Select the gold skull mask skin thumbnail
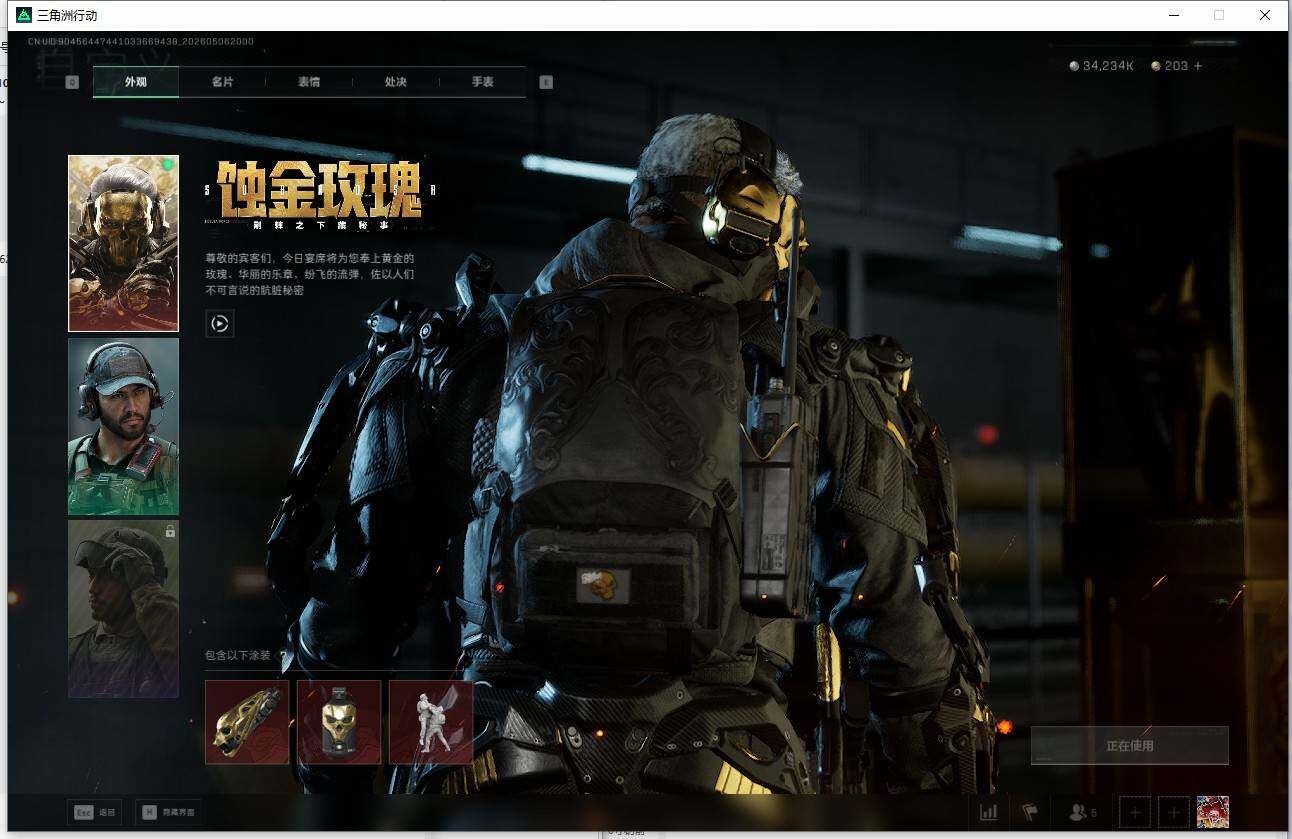 (x=123, y=243)
